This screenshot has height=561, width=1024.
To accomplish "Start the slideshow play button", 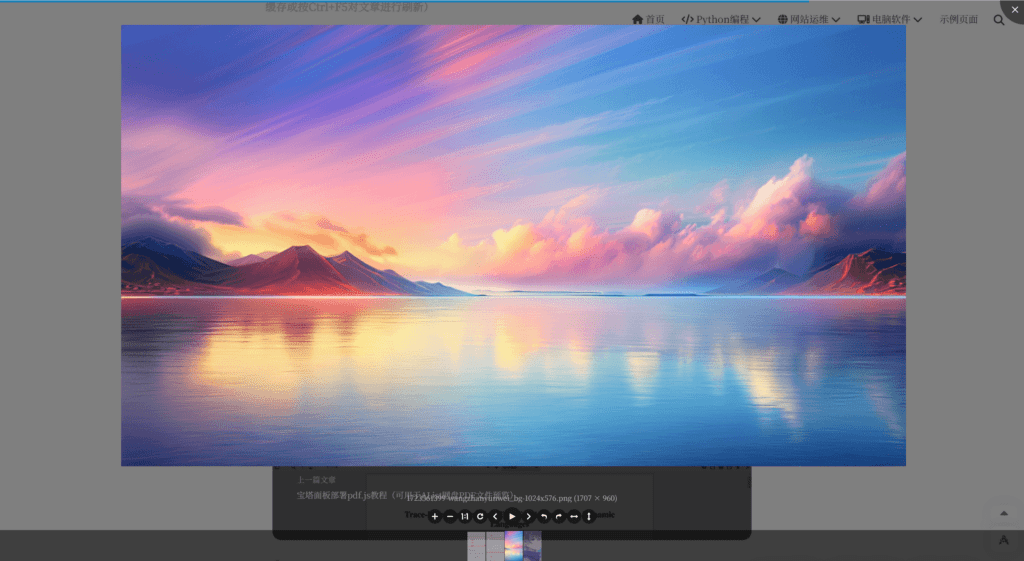I will [x=512, y=516].
